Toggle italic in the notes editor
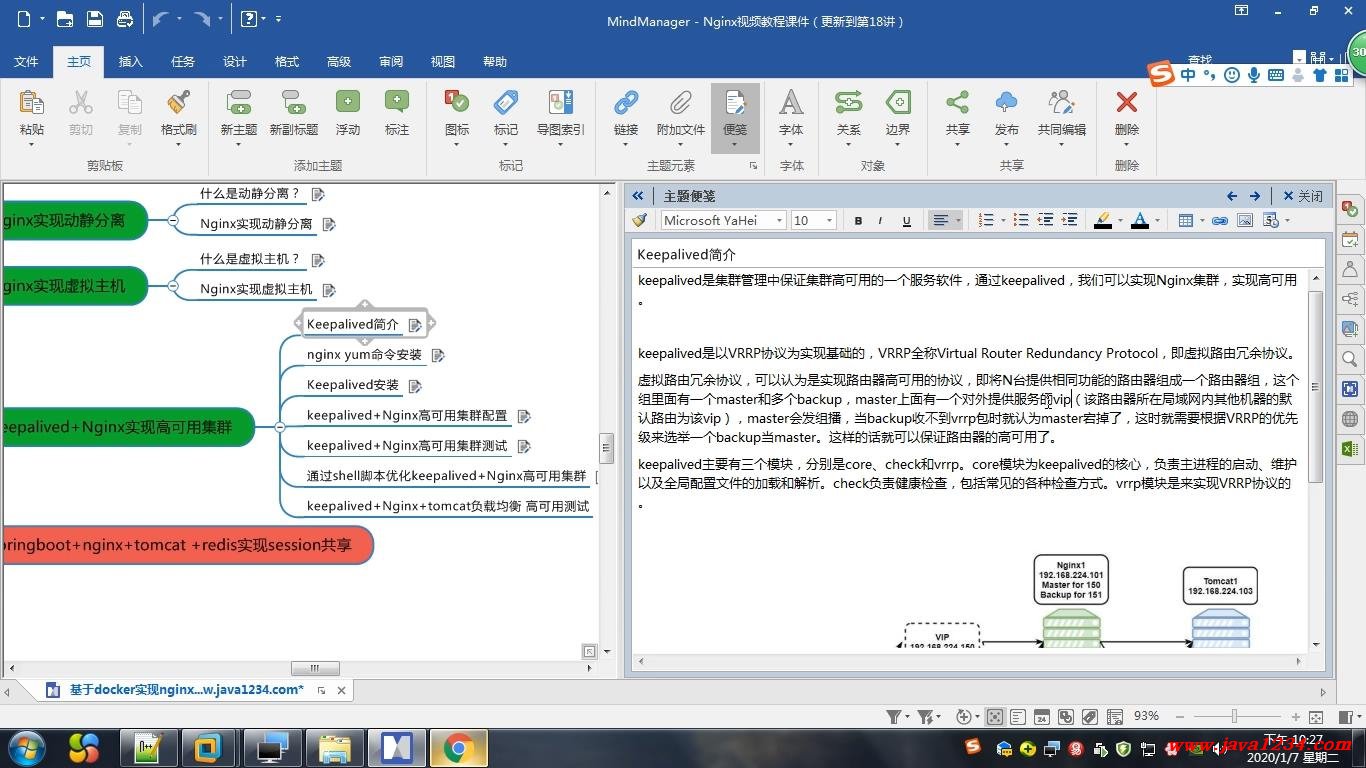 coord(880,221)
